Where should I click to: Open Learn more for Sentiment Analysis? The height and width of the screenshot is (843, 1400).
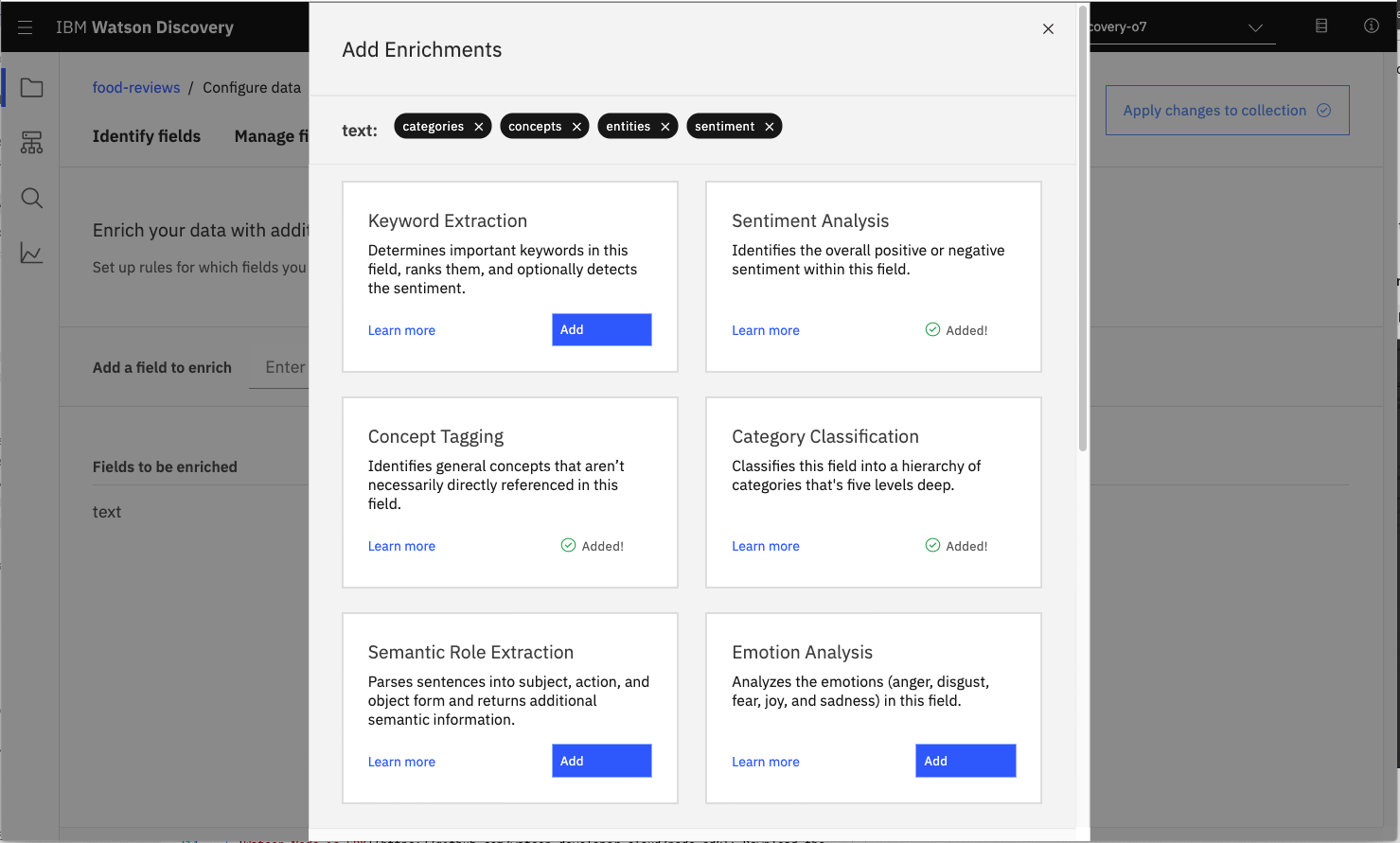tap(766, 330)
